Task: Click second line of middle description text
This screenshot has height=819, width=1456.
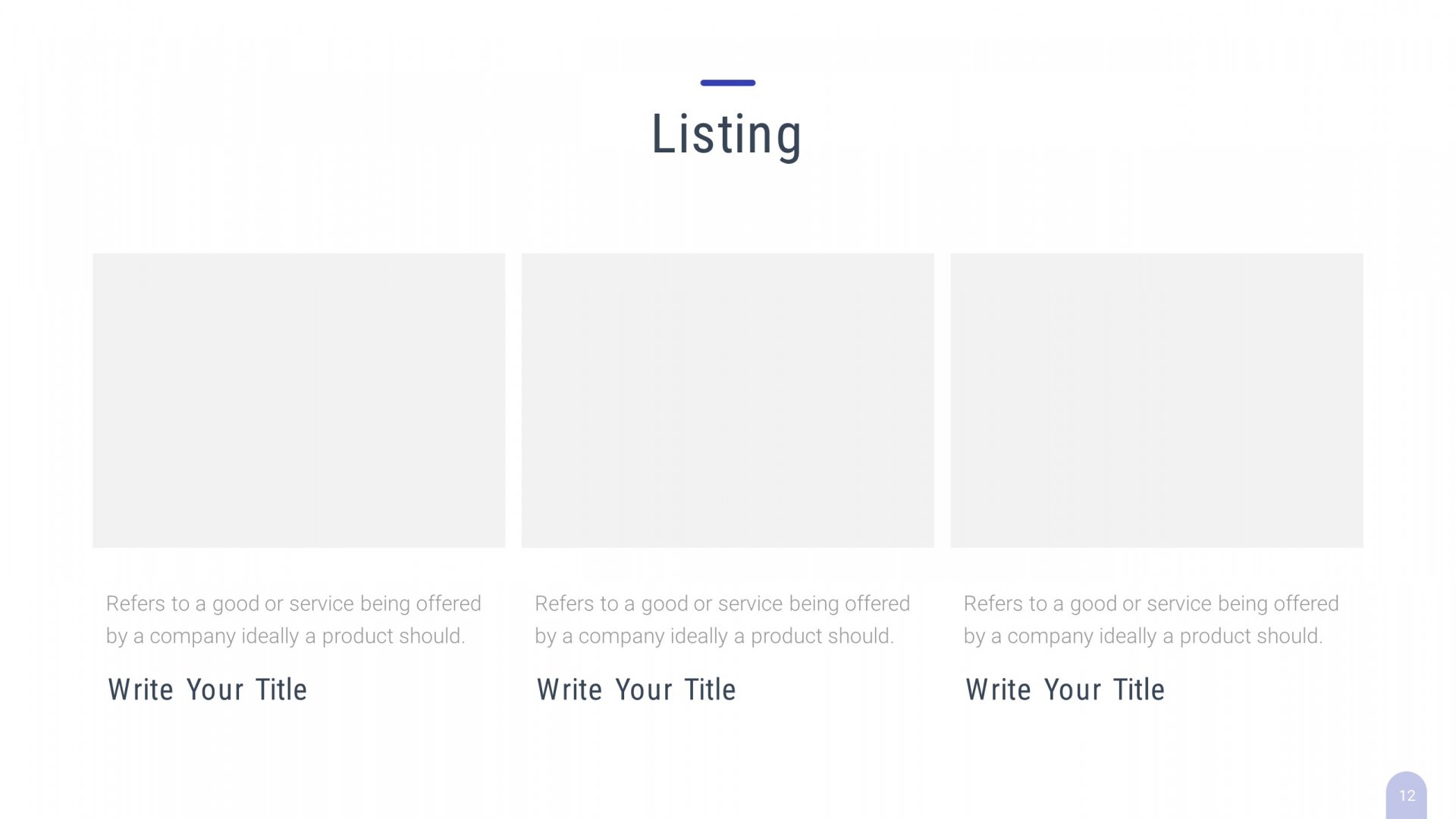Action: tap(714, 636)
